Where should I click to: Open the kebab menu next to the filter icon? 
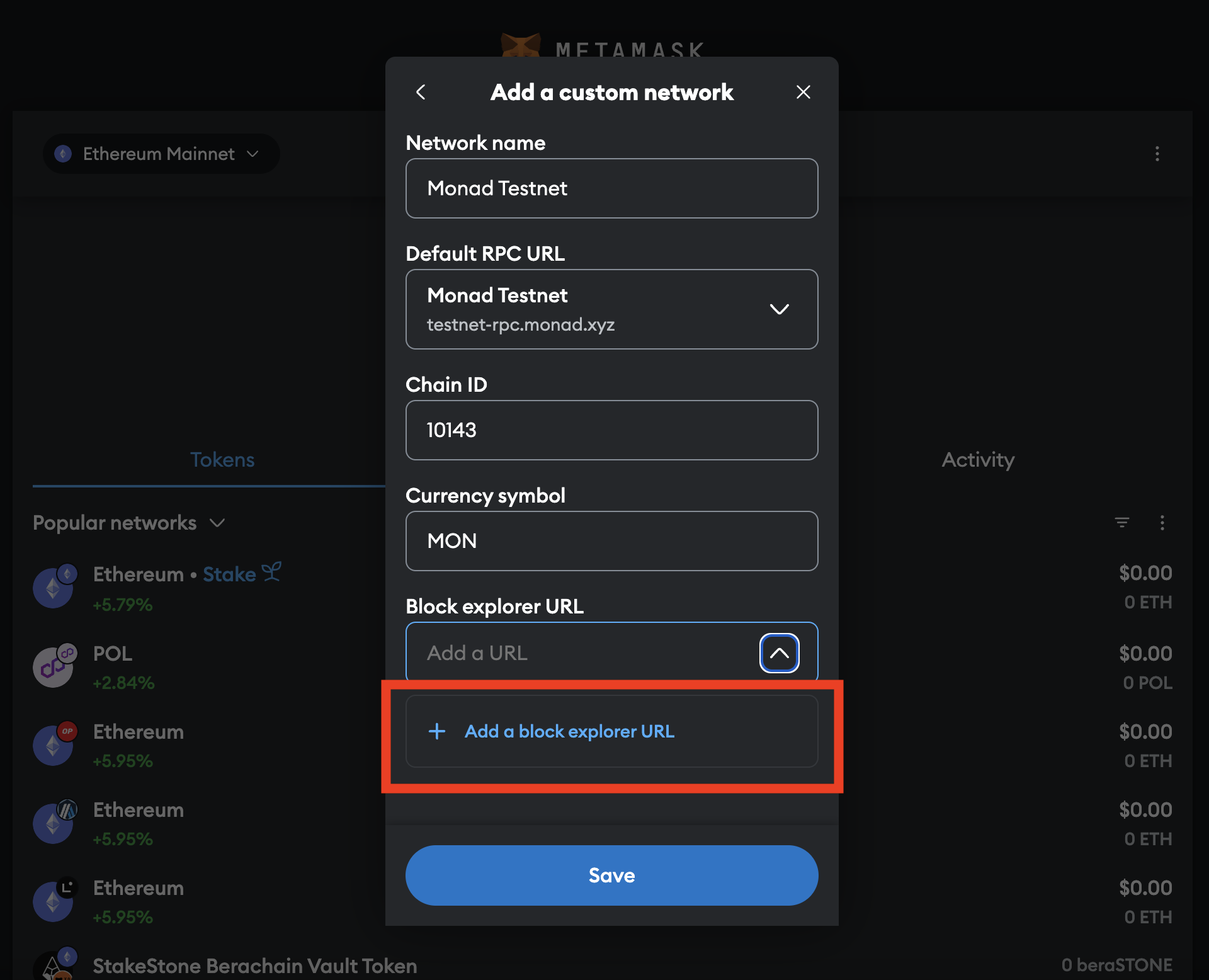pyautogui.click(x=1162, y=522)
